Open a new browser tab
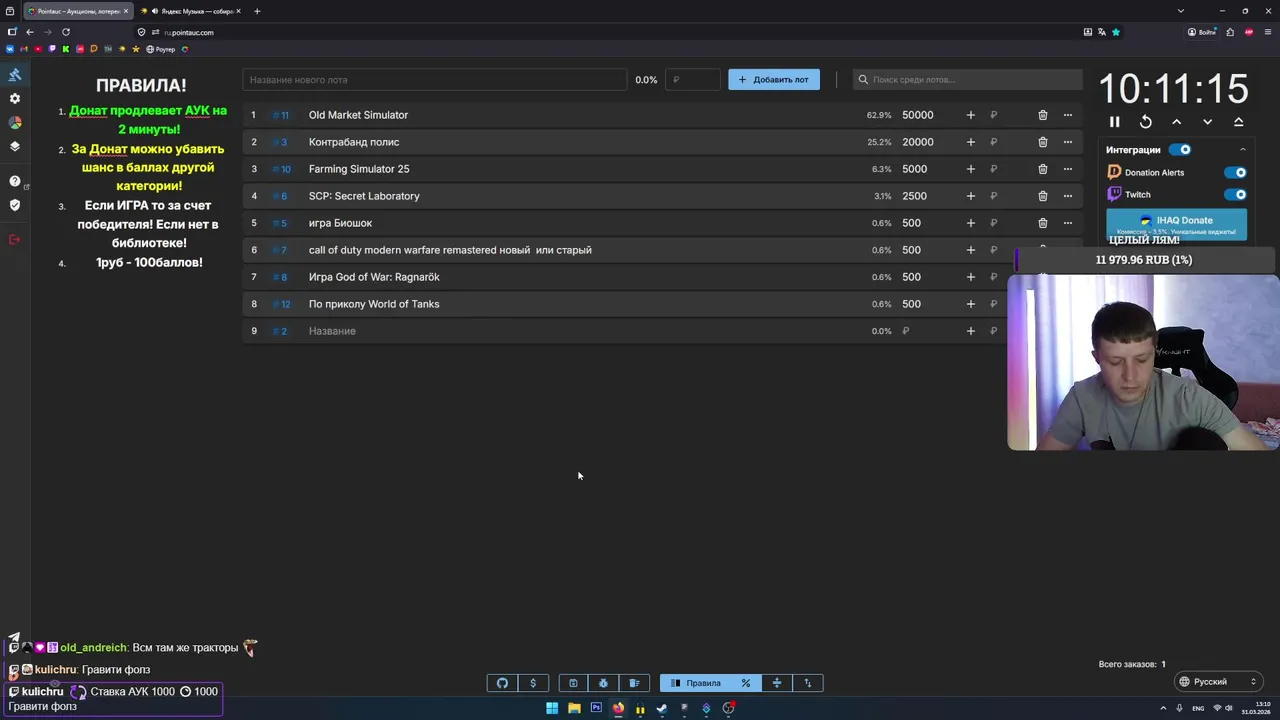The image size is (1280, 720). click(x=257, y=11)
